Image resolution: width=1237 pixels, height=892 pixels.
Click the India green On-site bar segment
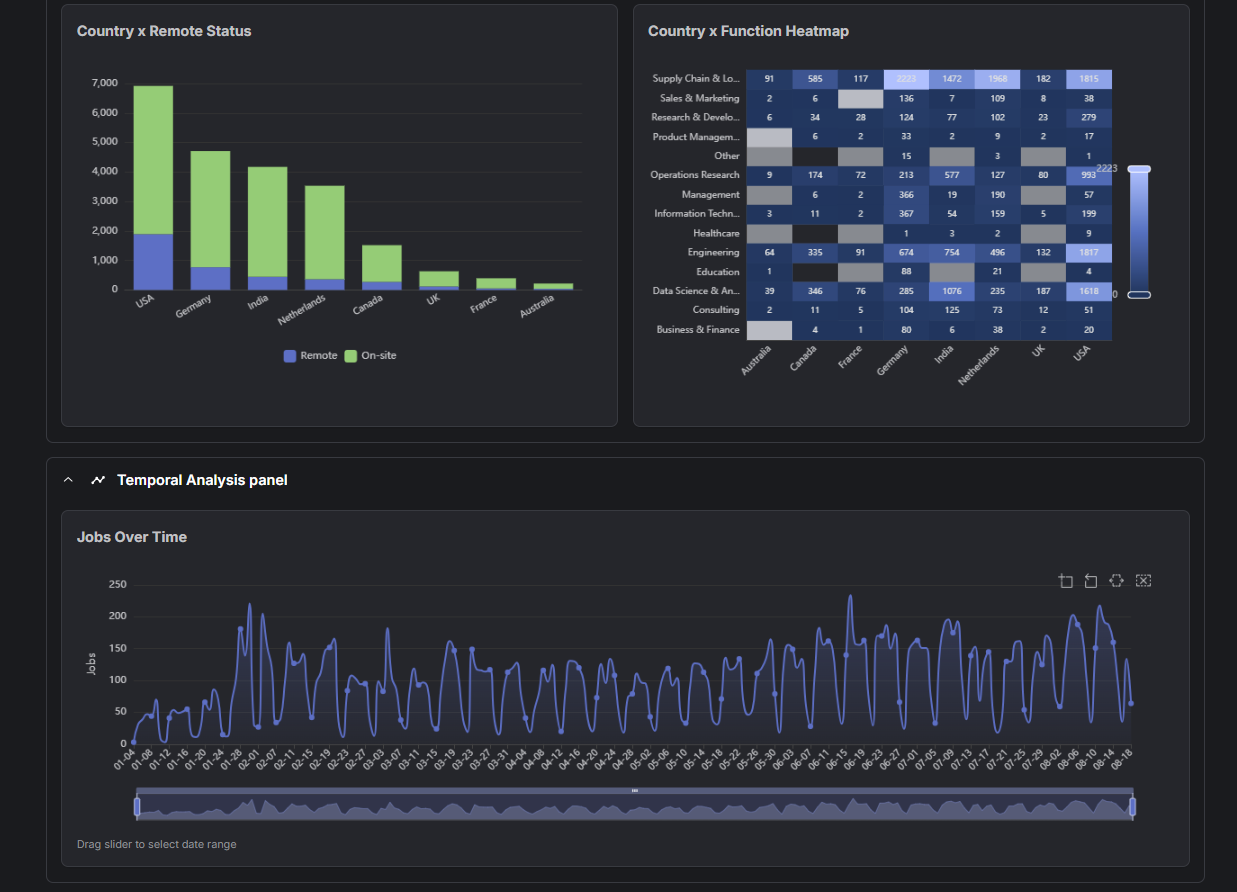[x=267, y=222]
